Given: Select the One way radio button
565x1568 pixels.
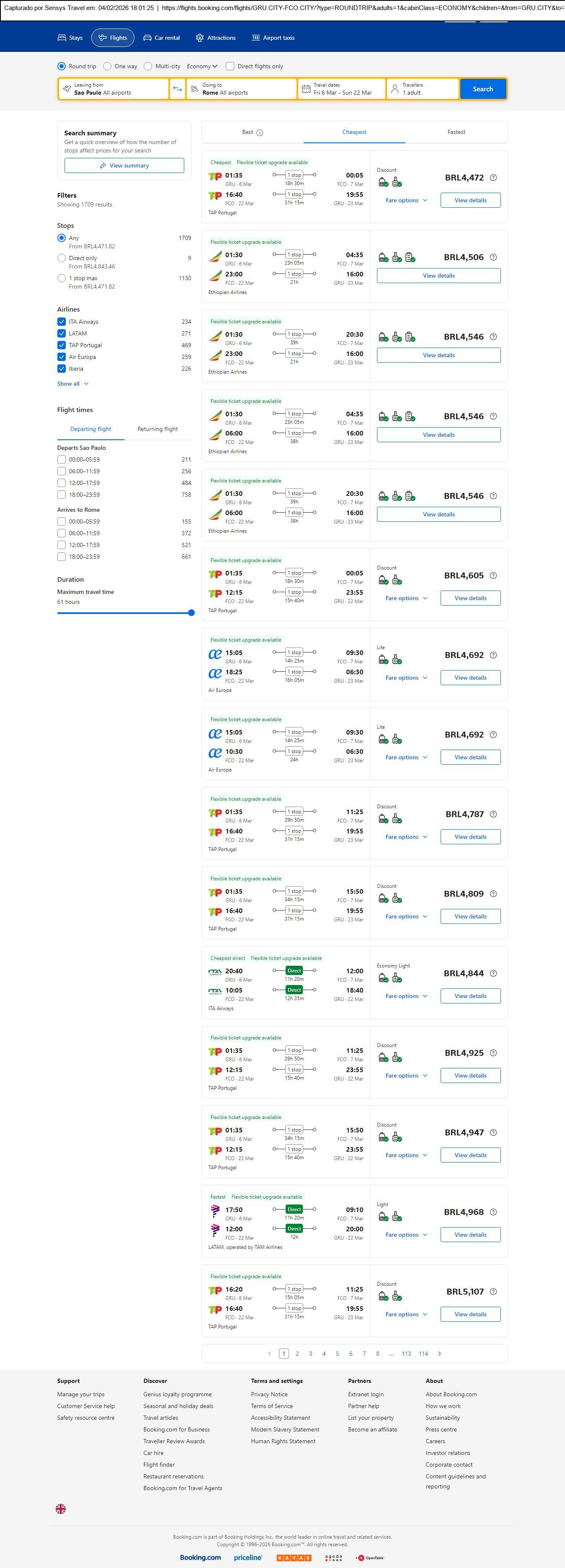Looking at the screenshot, I should [x=107, y=66].
